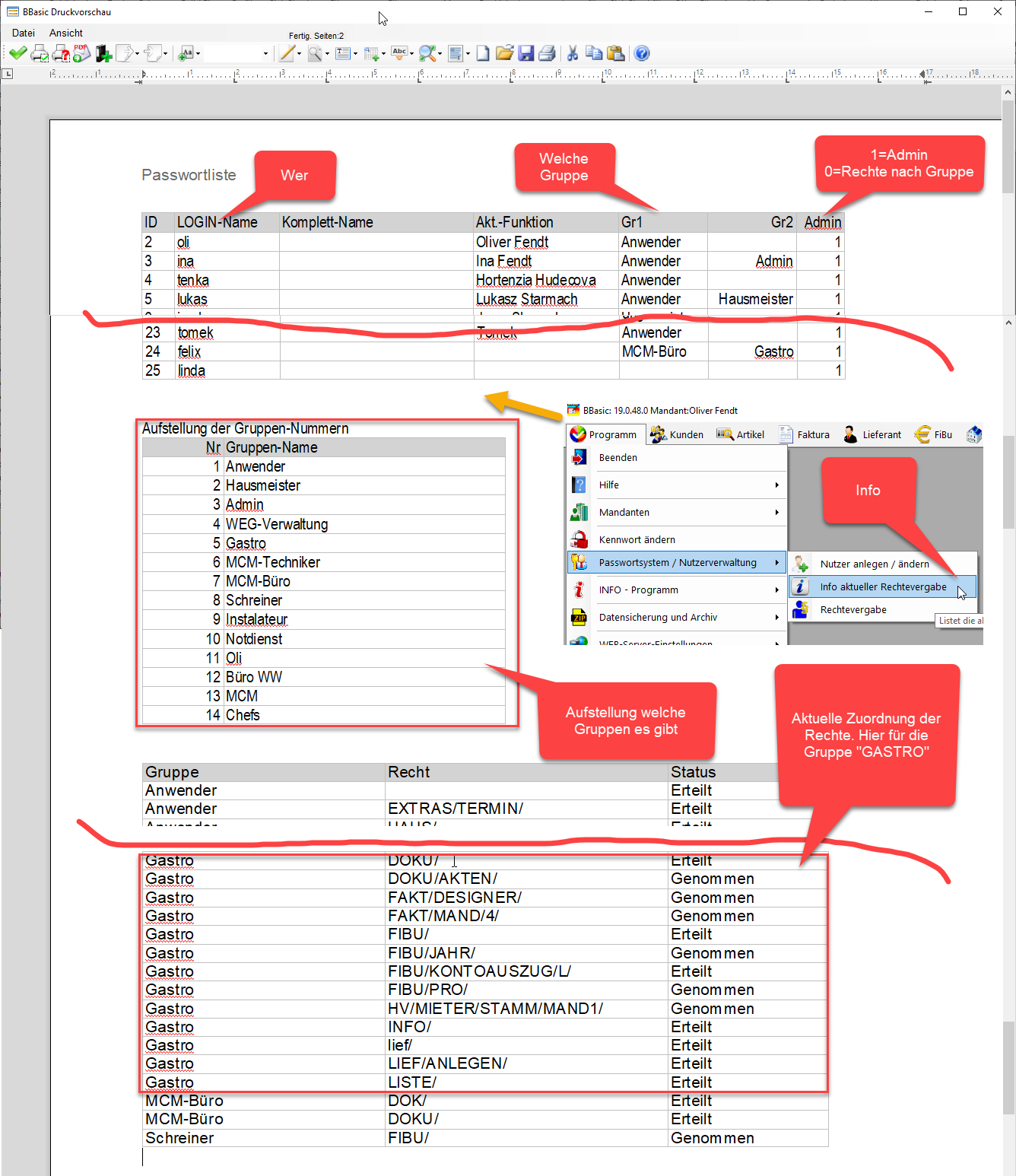
Task: Export the document as PDF
Action: (x=81, y=53)
